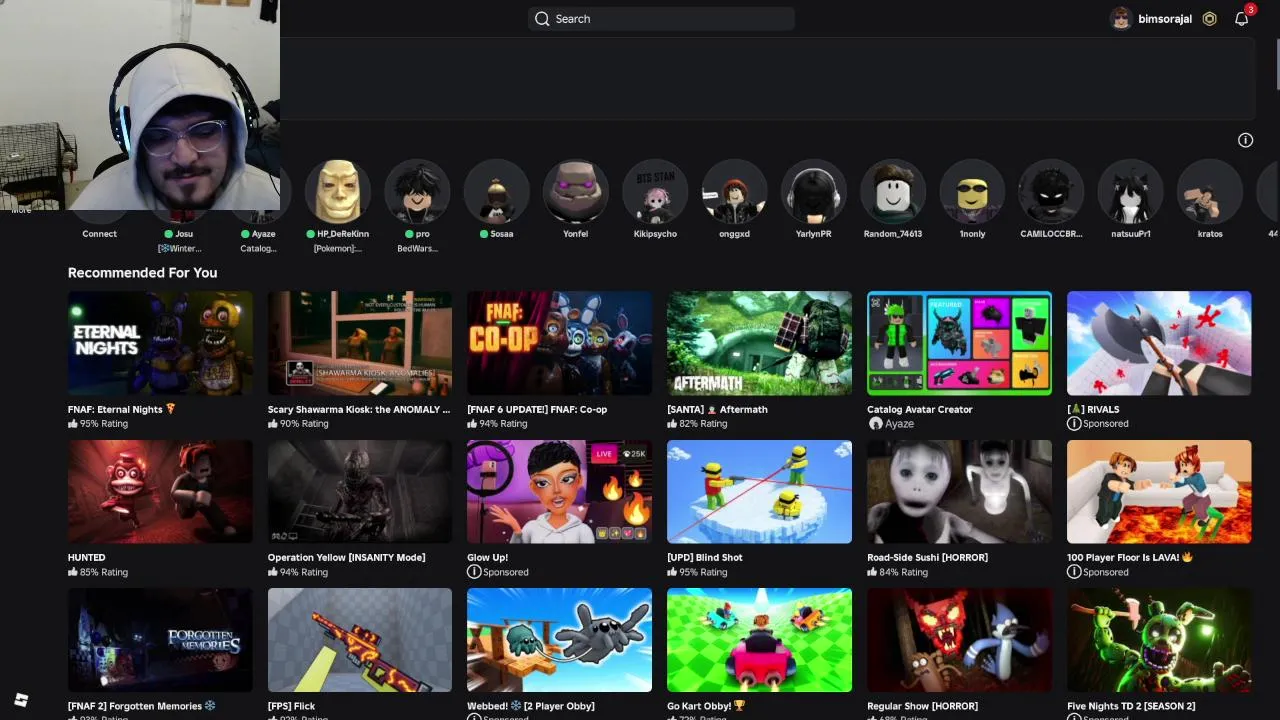
Task: Open Recommended For You section heading
Action: click(142, 272)
